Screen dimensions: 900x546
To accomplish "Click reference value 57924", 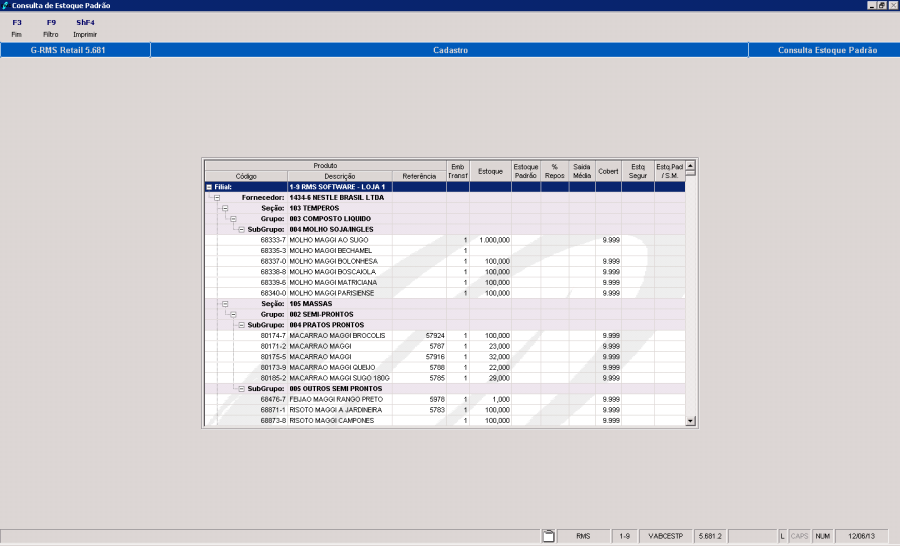I will pos(435,336).
